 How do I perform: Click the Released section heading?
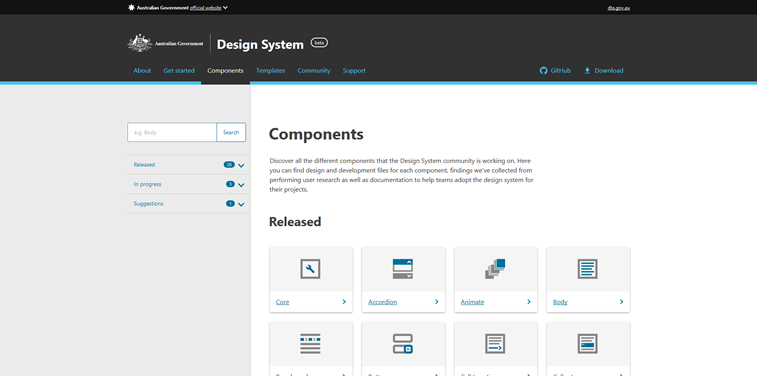[295, 222]
